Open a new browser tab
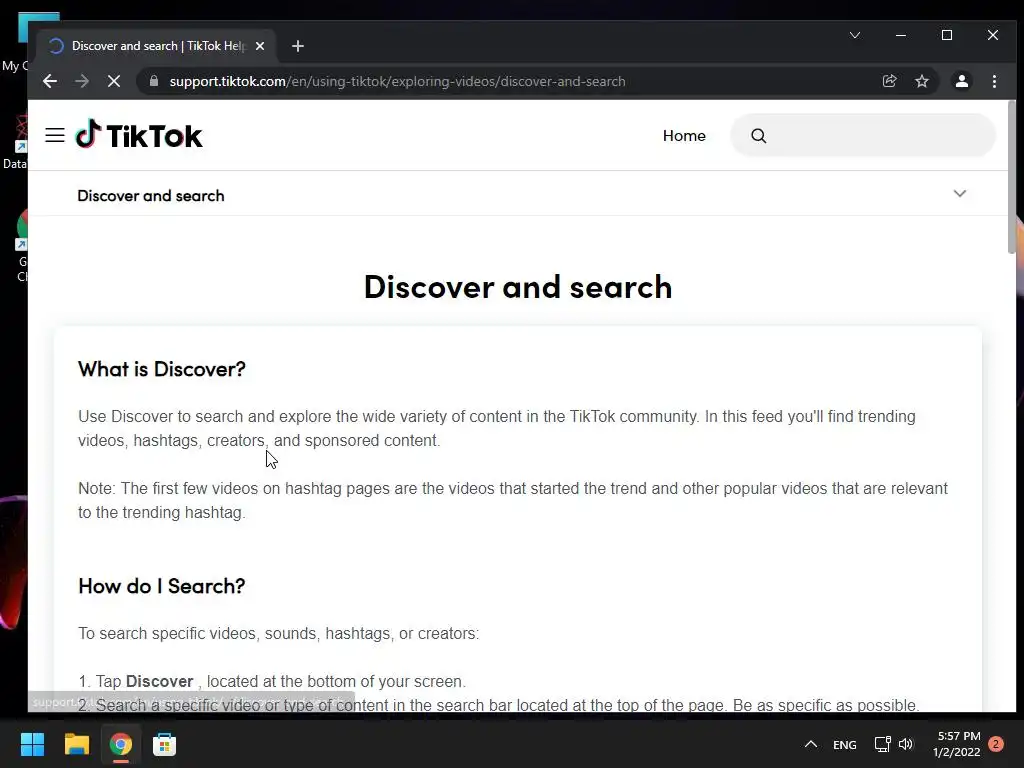1024x768 pixels. (298, 46)
